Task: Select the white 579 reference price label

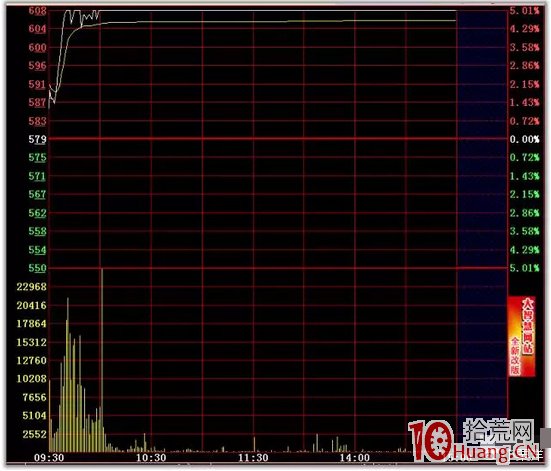Action: [x=37, y=140]
